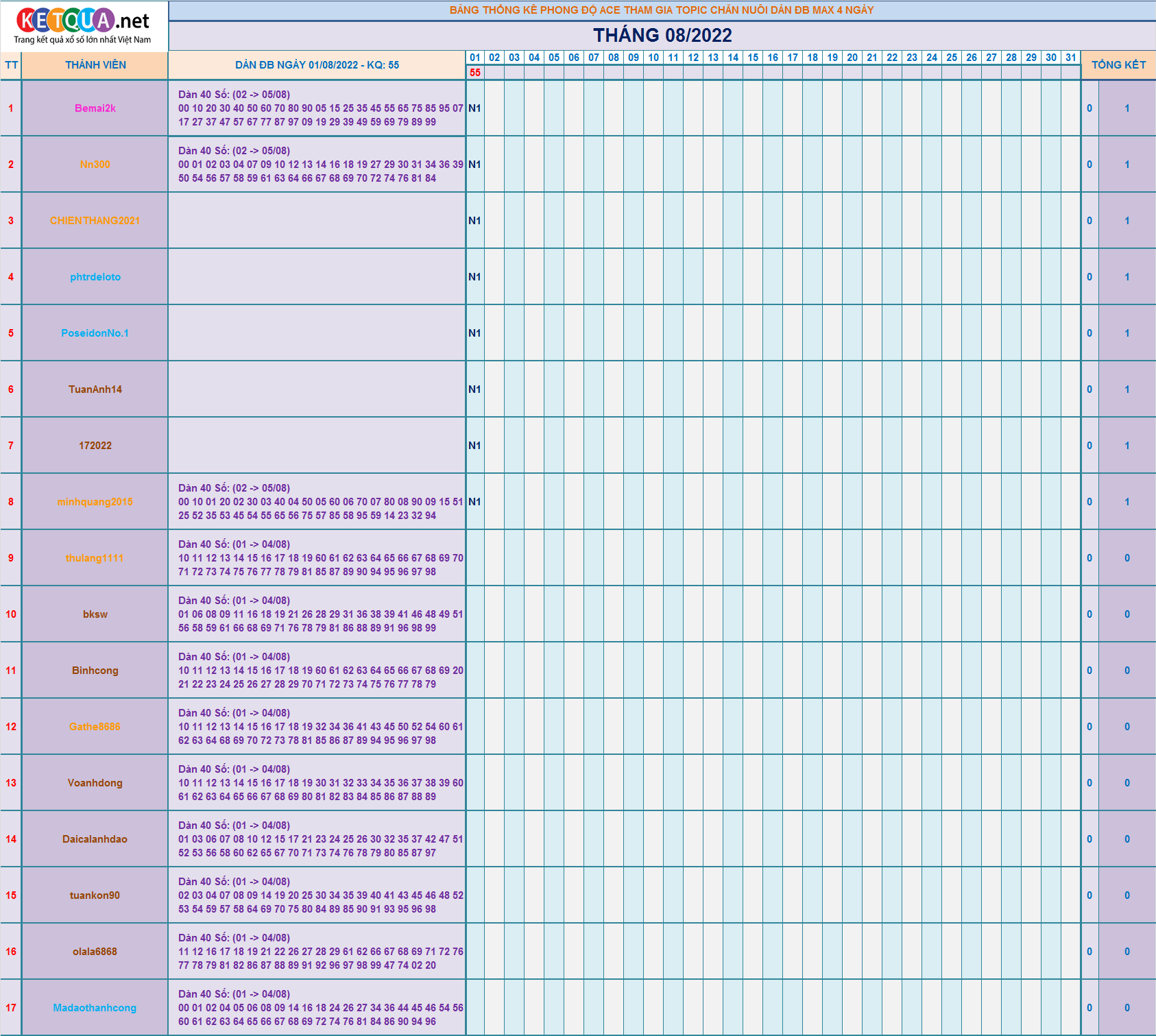
Task: Select member name thulang1111
Action: click(95, 558)
